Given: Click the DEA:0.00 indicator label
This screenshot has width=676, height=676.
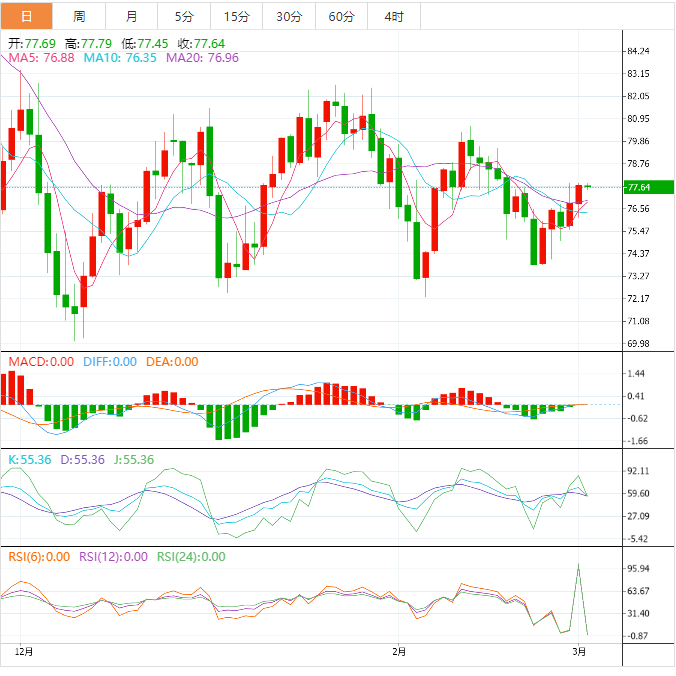Looking at the screenshot, I should 170,362.
